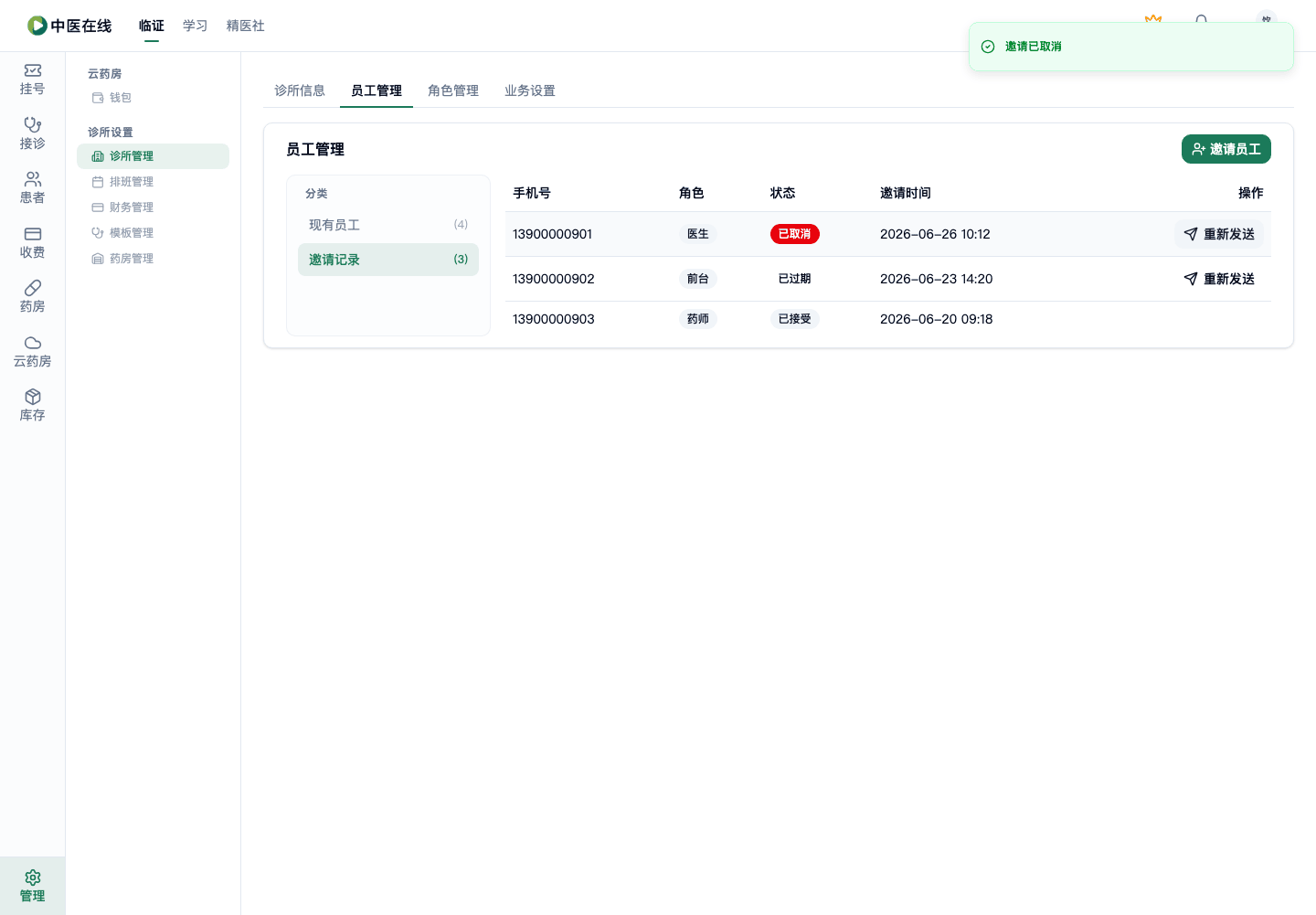Click the 邀请员工 button
1316x915 pixels.
click(1226, 149)
